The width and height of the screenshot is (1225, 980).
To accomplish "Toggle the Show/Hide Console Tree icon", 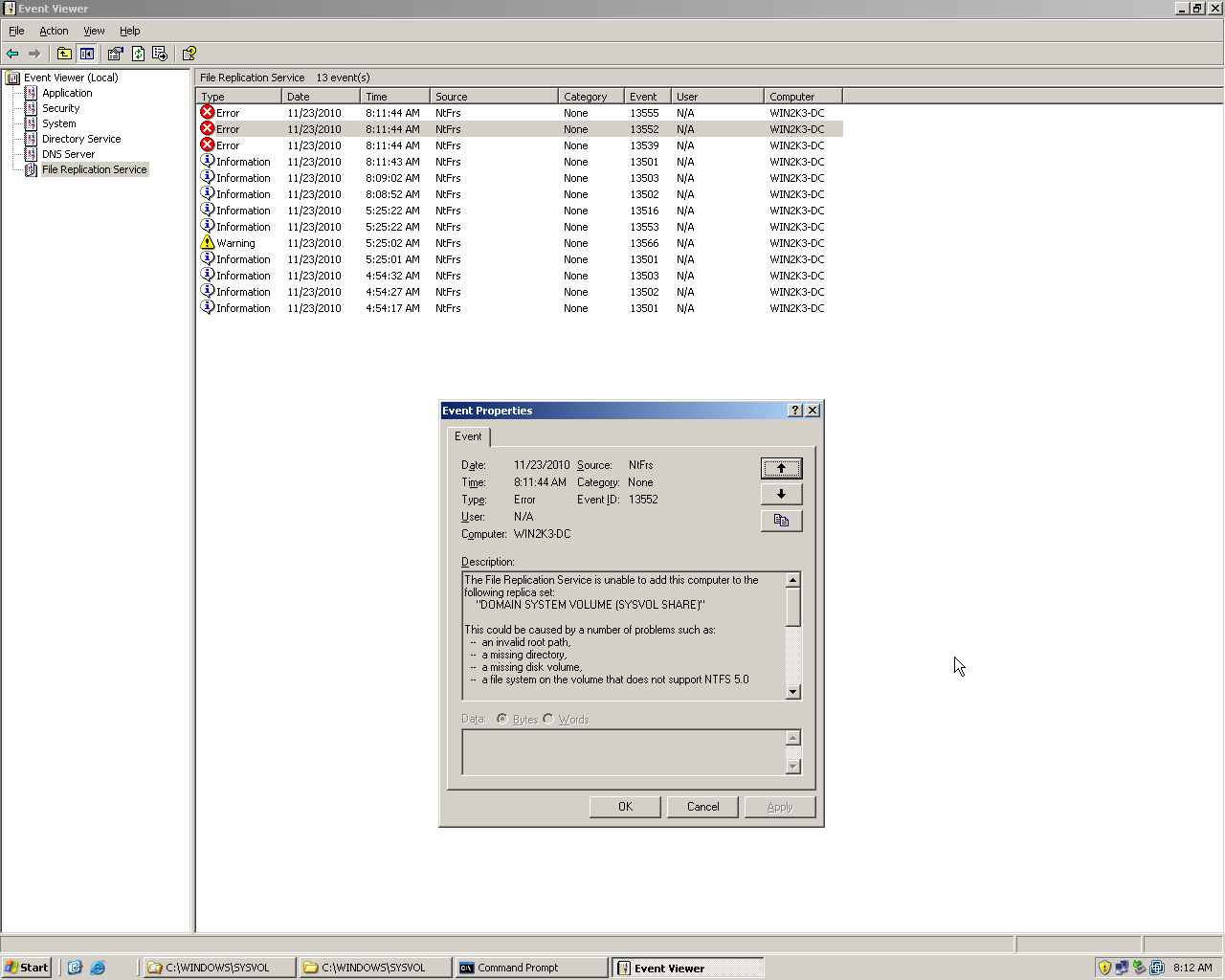I will (x=87, y=54).
